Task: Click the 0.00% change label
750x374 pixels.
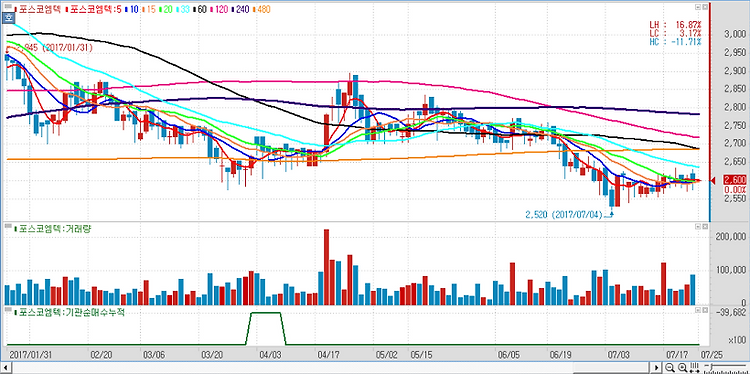Action: (735, 189)
